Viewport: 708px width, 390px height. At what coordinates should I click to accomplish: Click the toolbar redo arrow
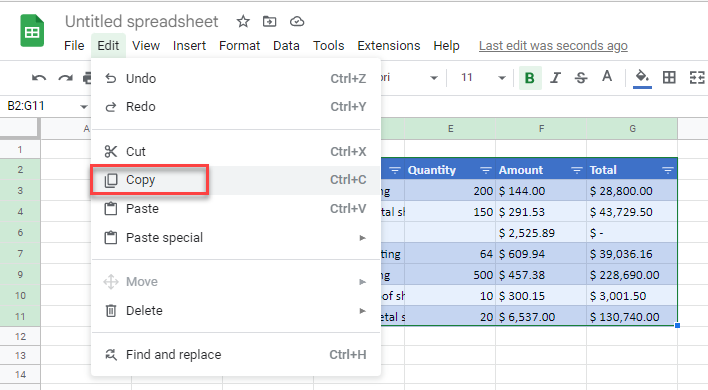65,78
